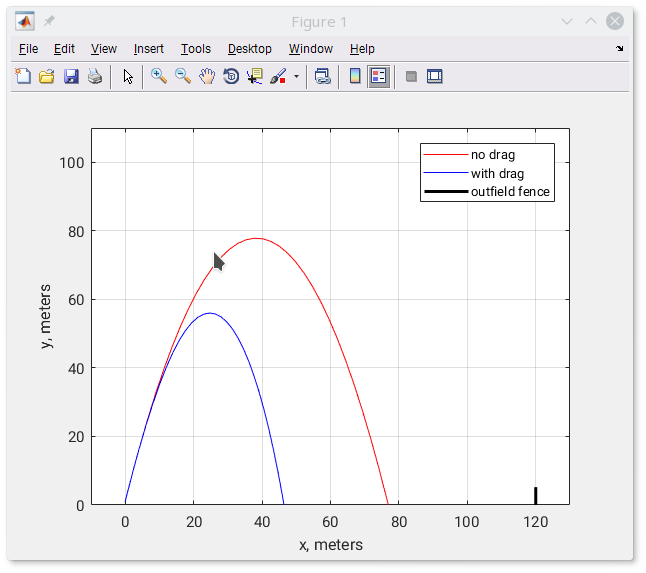Print the figure
Screen dimensions: 646x573
click(x=95, y=76)
